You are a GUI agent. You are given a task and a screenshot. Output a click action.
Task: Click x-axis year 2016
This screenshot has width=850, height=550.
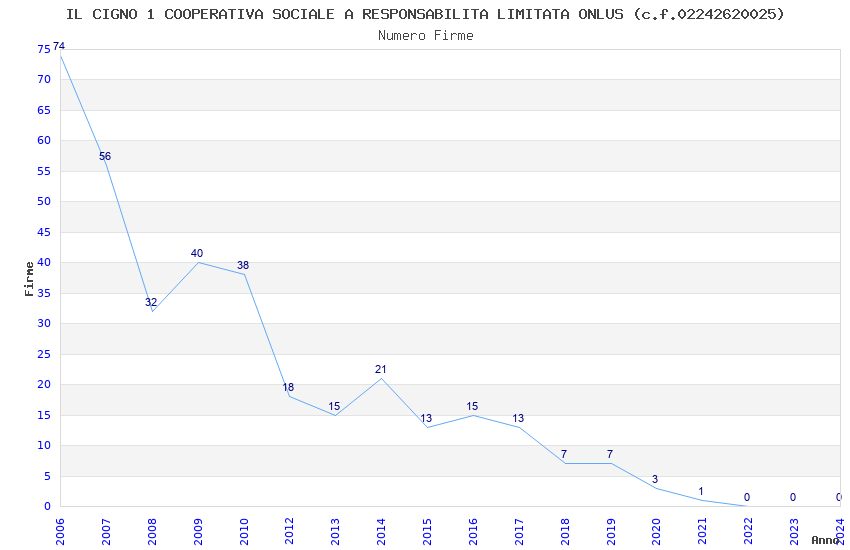473,531
